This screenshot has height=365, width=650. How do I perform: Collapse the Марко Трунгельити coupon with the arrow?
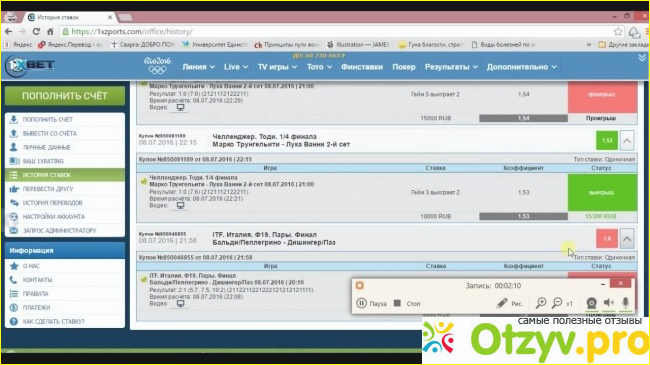point(627,141)
